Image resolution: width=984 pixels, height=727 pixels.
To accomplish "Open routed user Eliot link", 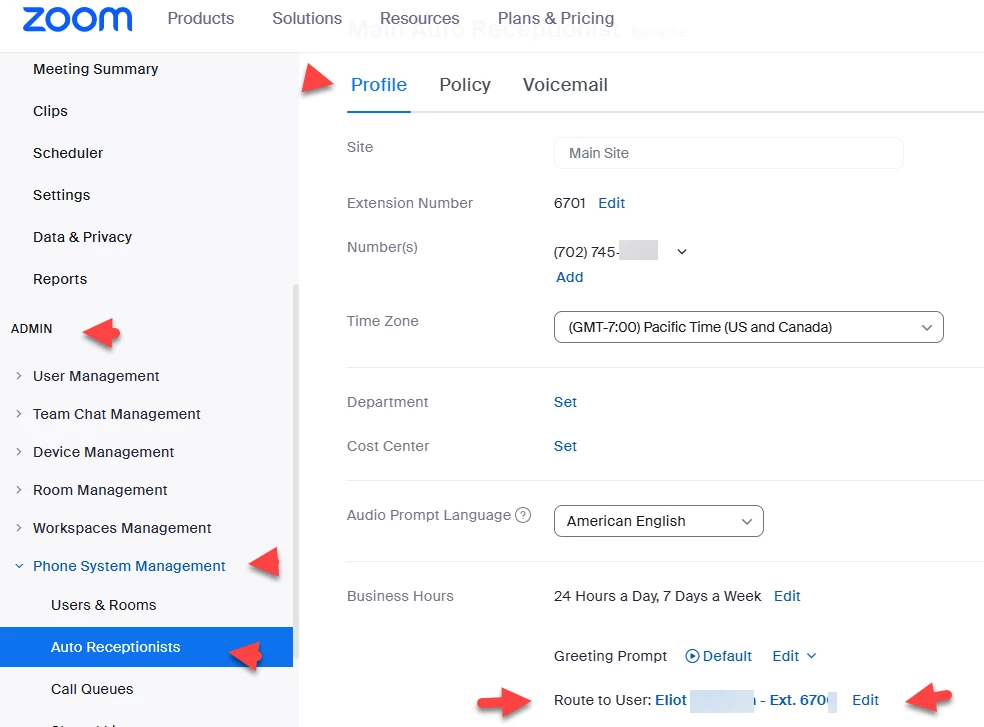I will coord(746,700).
